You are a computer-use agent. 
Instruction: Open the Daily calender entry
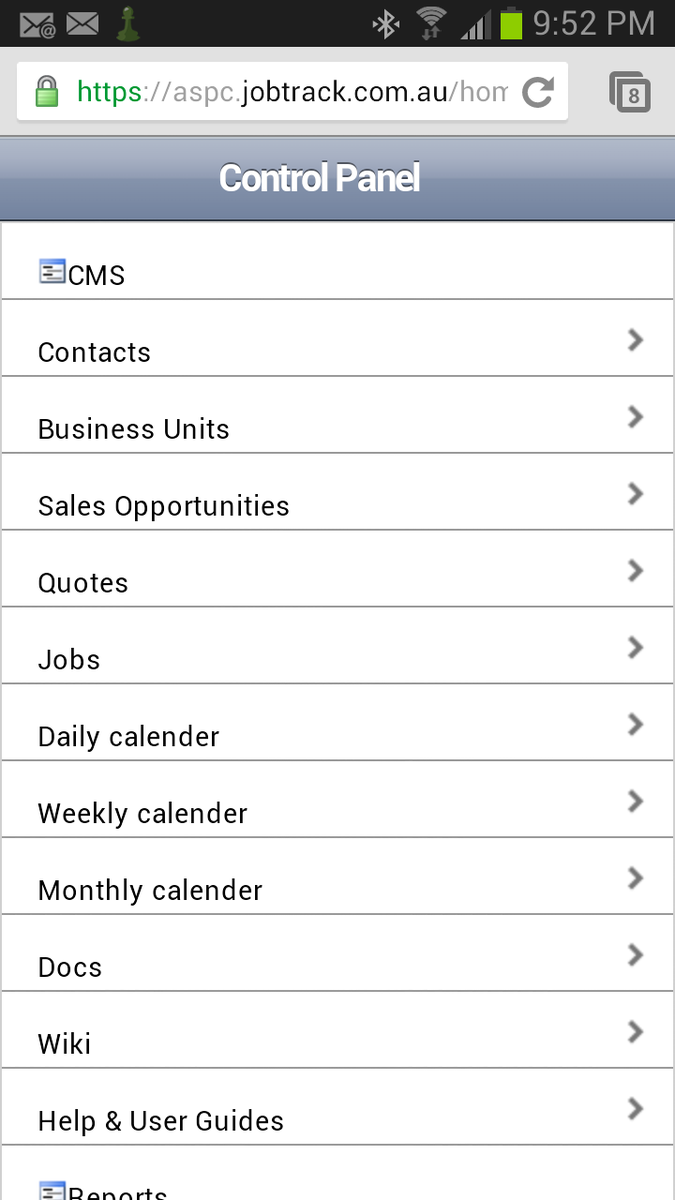coord(128,737)
